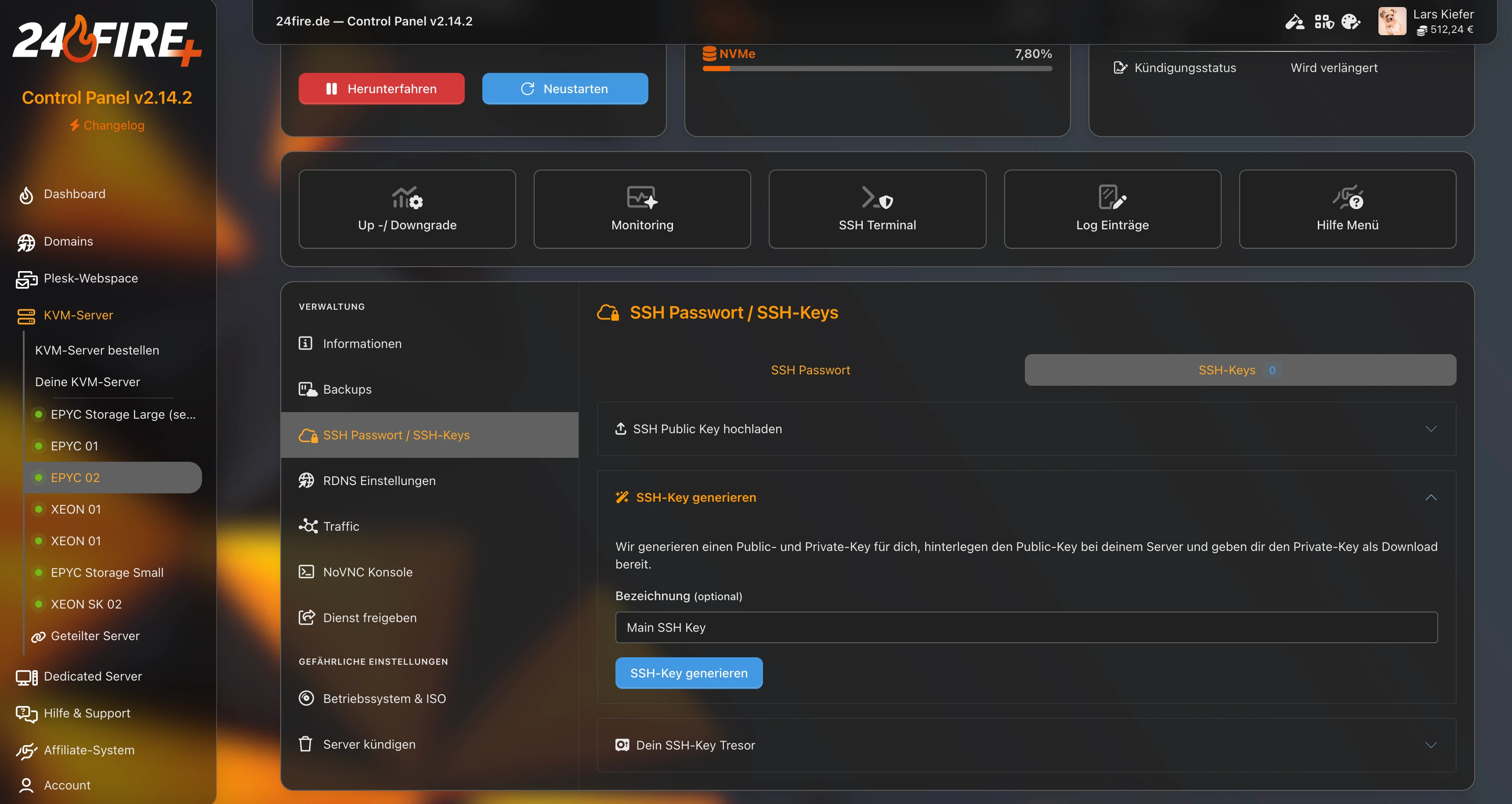This screenshot has width=1512, height=804.
Task: Click the SSH-Keys count badge
Action: point(1272,371)
